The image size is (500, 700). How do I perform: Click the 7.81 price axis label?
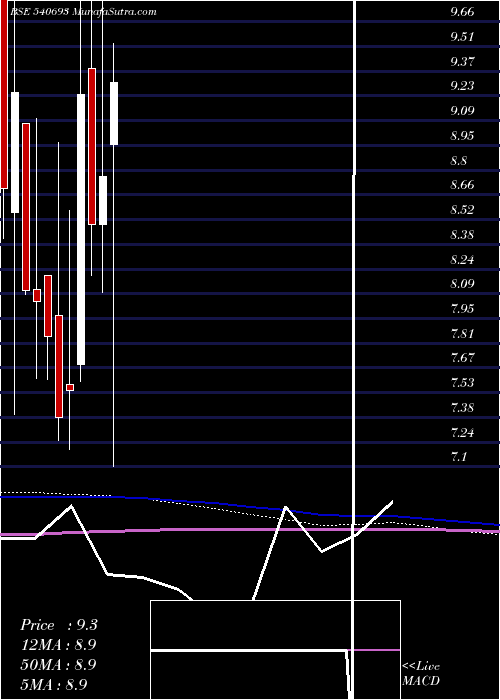point(462,333)
